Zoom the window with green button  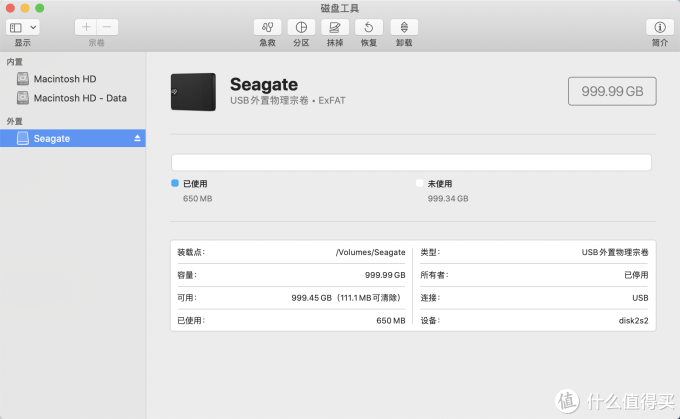(x=39, y=8)
